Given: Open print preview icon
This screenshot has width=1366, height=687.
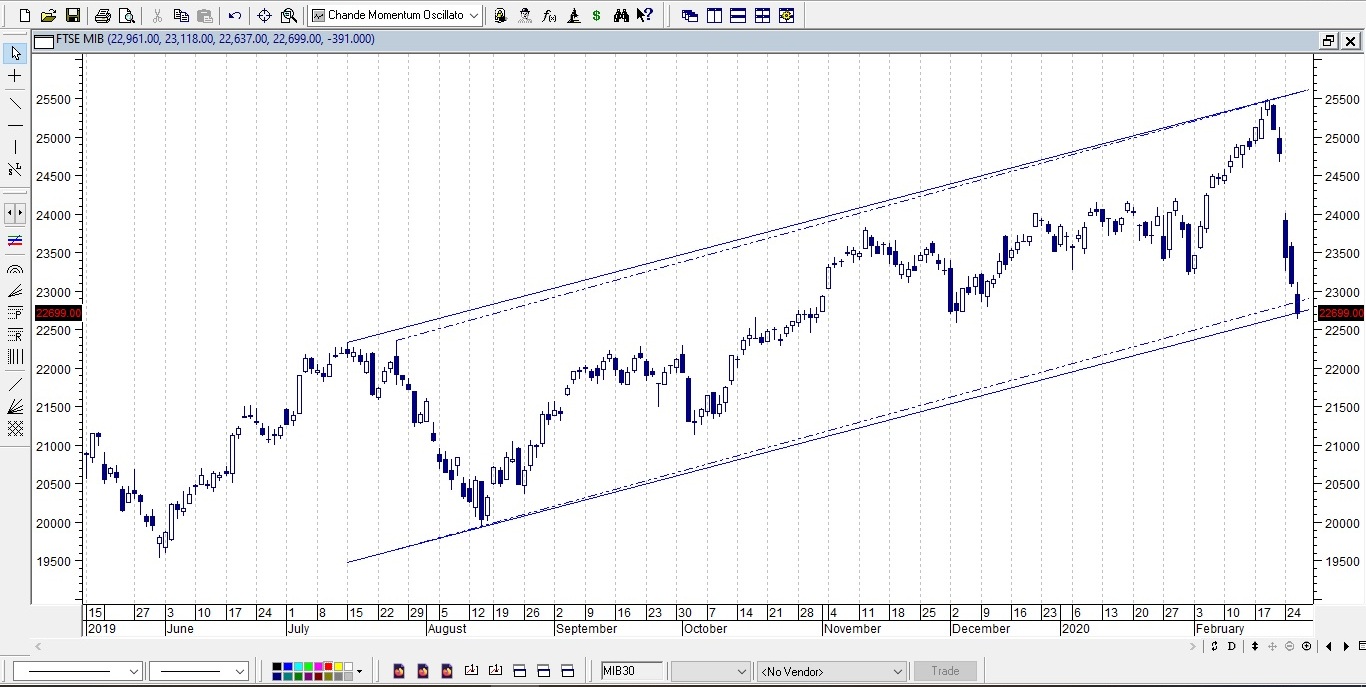Looking at the screenshot, I should 126,15.
